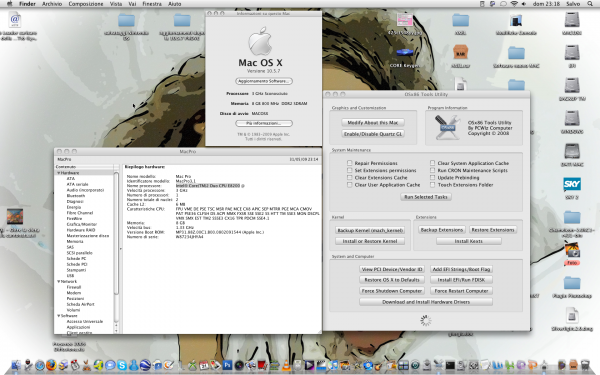Launch VLC cone icon in Dock
The height and width of the screenshot is (375, 600).
tap(286, 365)
